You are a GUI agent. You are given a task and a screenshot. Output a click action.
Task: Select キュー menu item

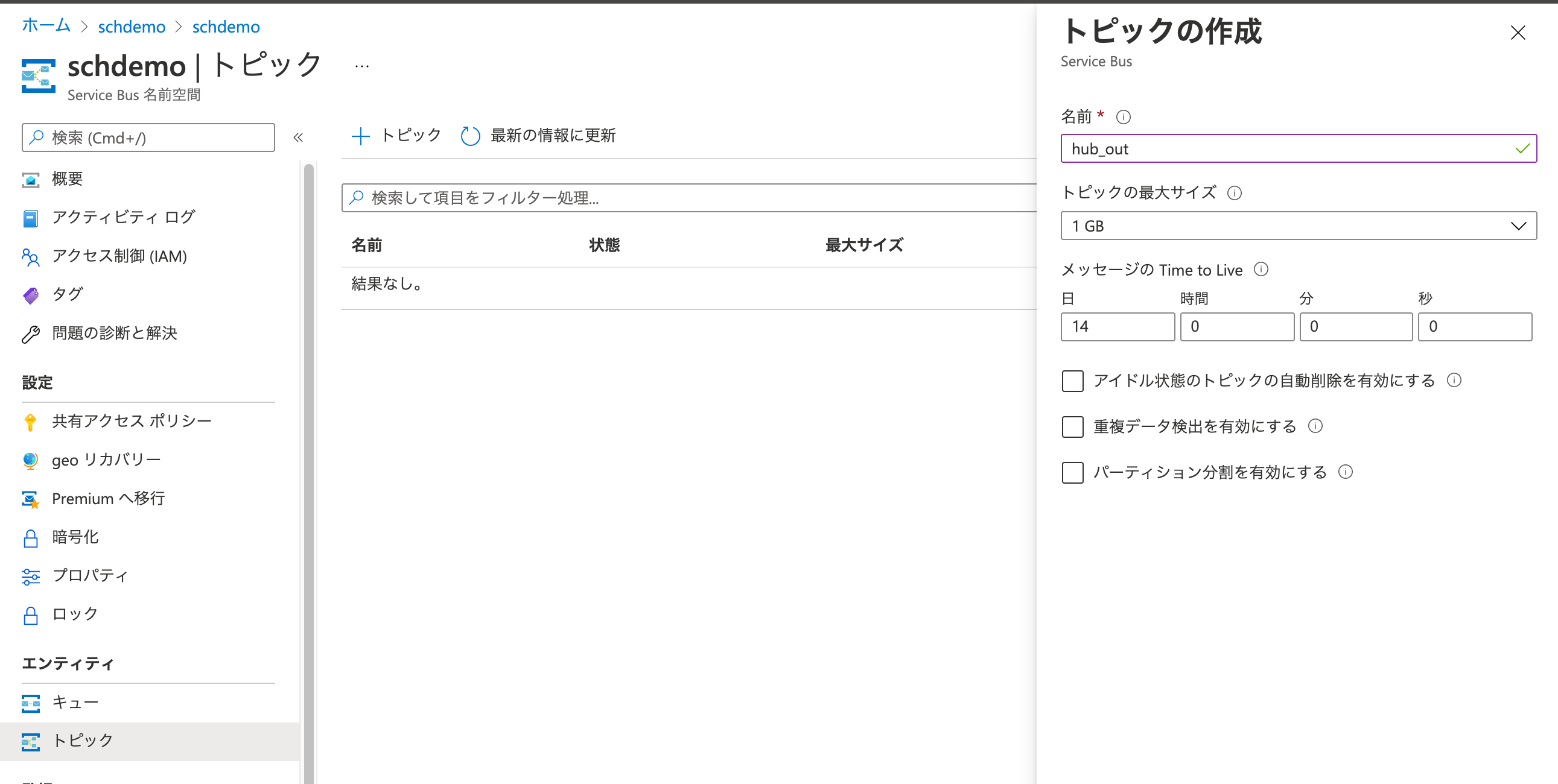[150, 703]
